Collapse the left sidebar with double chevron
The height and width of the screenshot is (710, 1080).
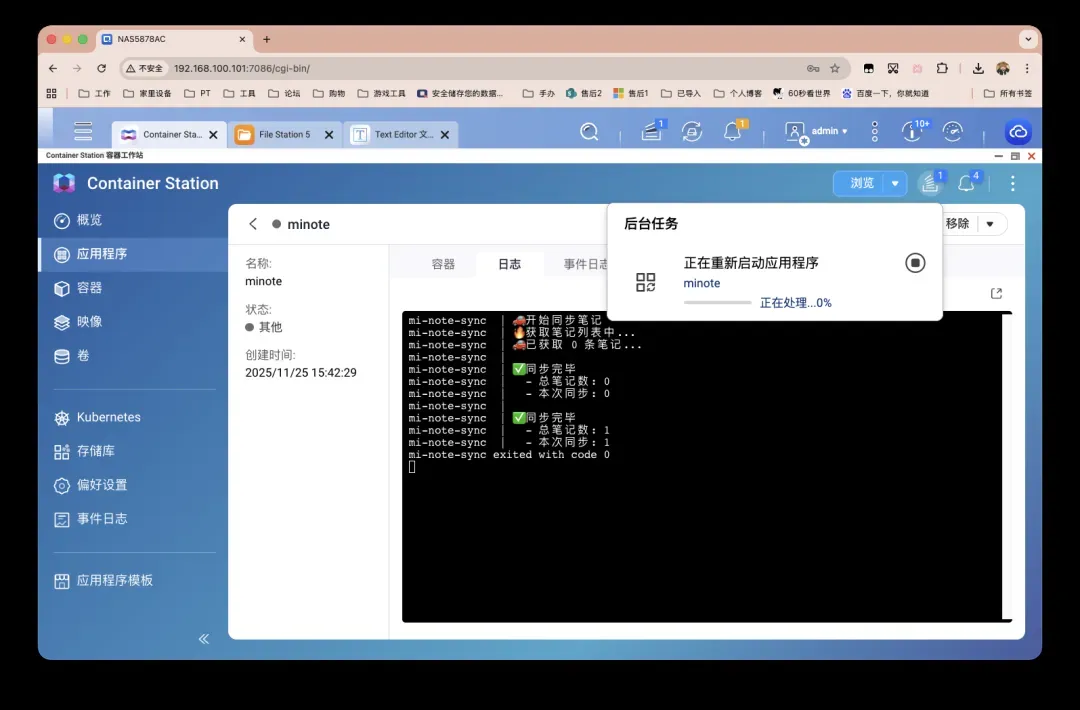point(204,638)
